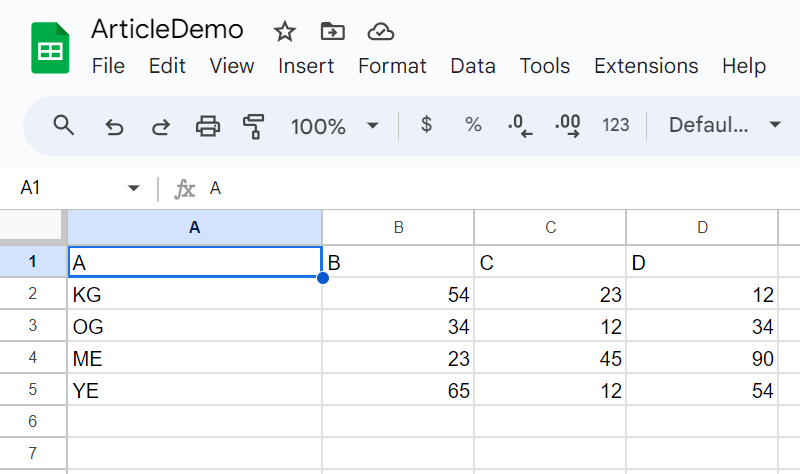Open more number formats 123 button

click(615, 125)
